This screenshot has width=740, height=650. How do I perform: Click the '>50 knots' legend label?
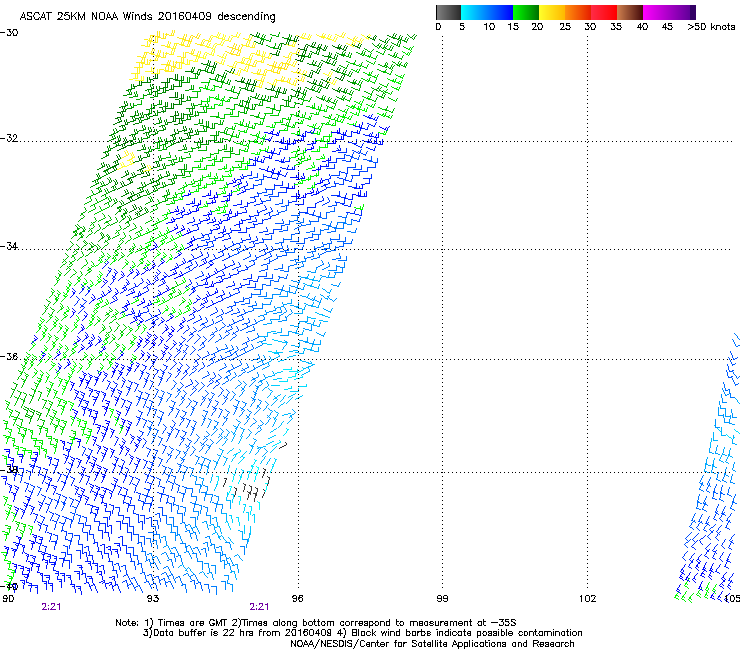tap(711, 27)
